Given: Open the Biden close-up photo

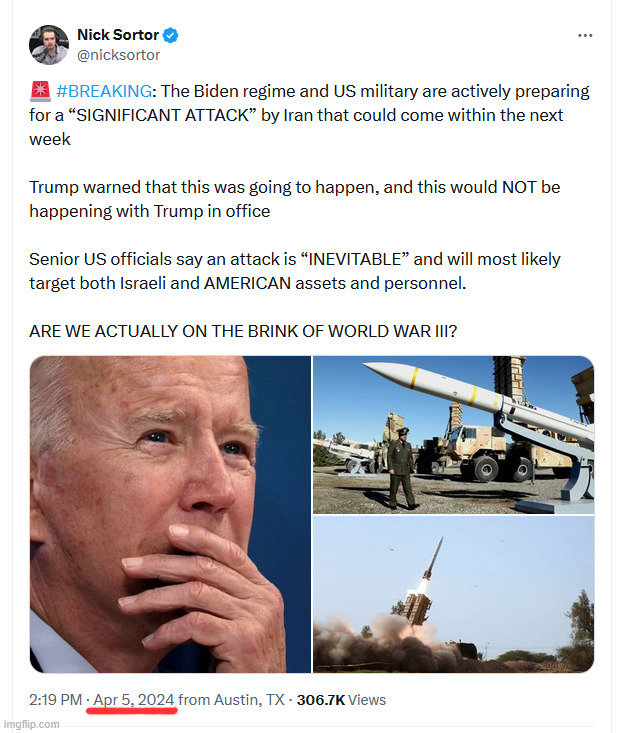Looking at the screenshot, I should [170, 514].
